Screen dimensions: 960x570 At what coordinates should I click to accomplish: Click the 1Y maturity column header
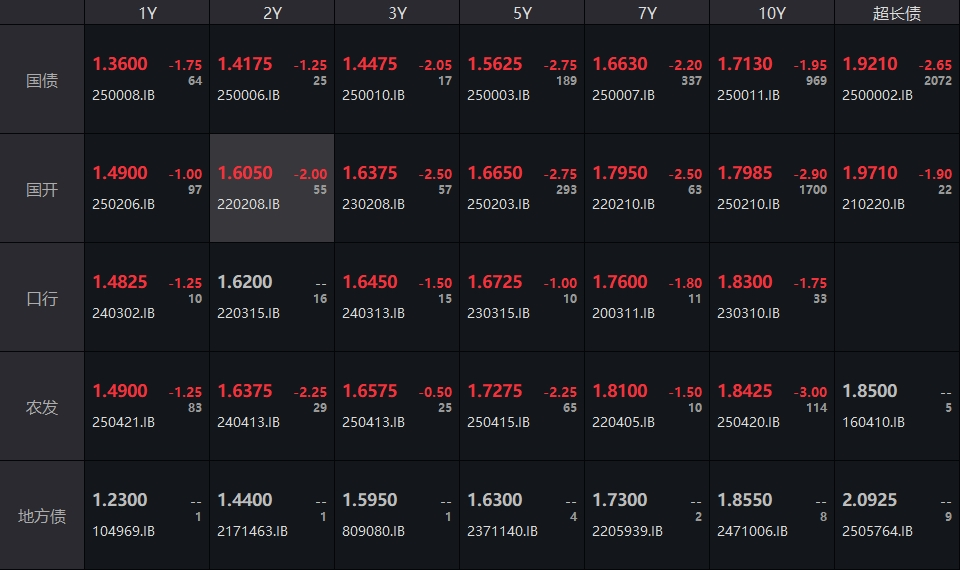[147, 13]
